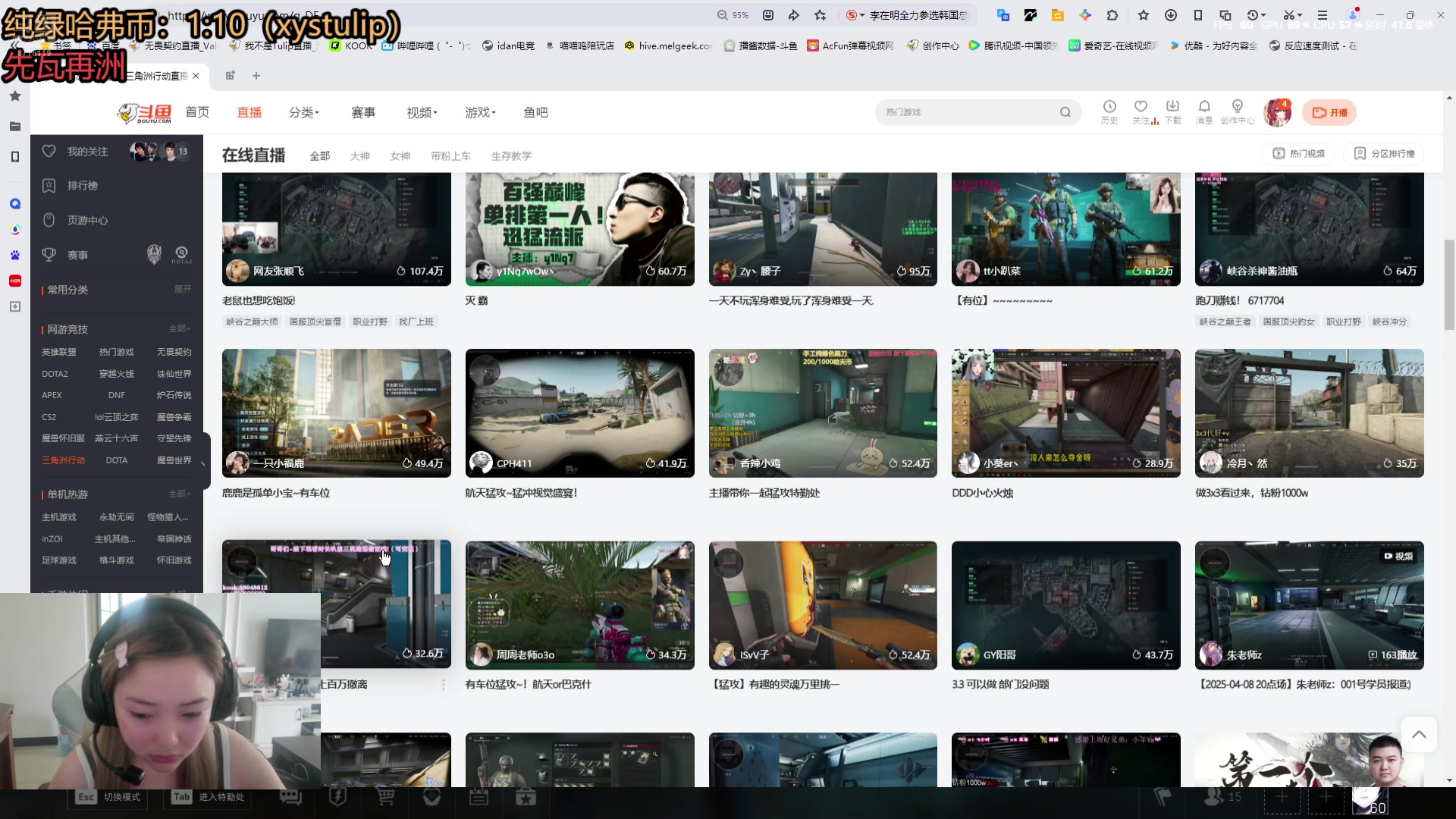Screen dimensions: 1456x819
Task: Open CPH411 stream thumbnail
Action: 579,413
